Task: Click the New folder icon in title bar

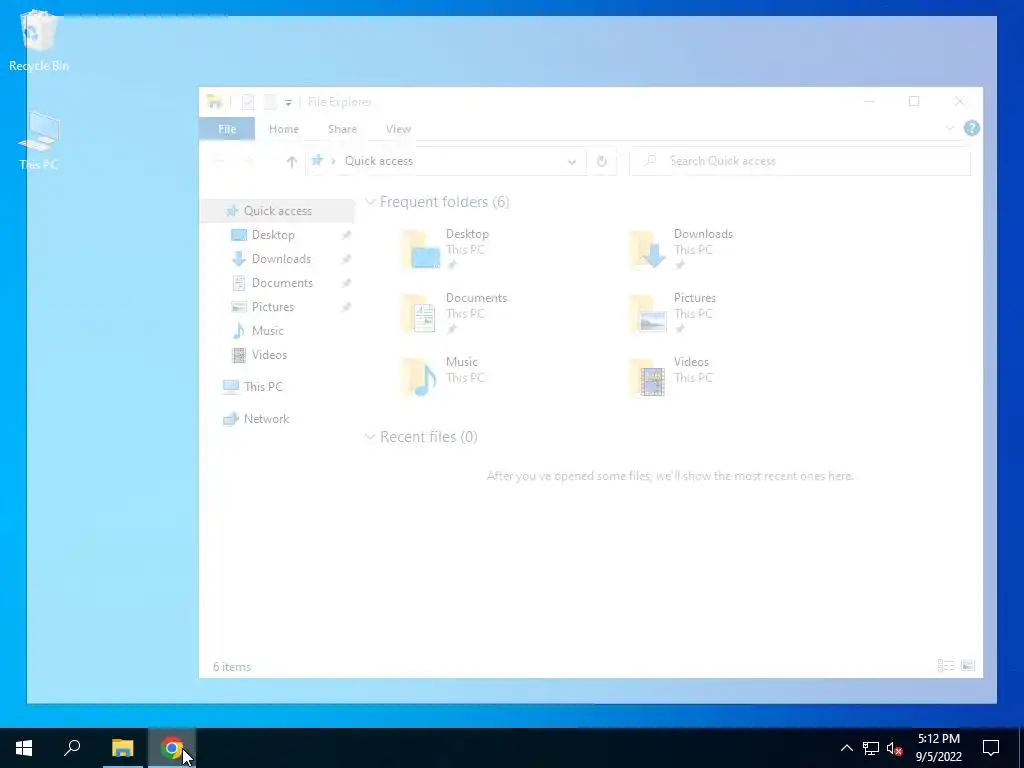Action: tap(270, 102)
